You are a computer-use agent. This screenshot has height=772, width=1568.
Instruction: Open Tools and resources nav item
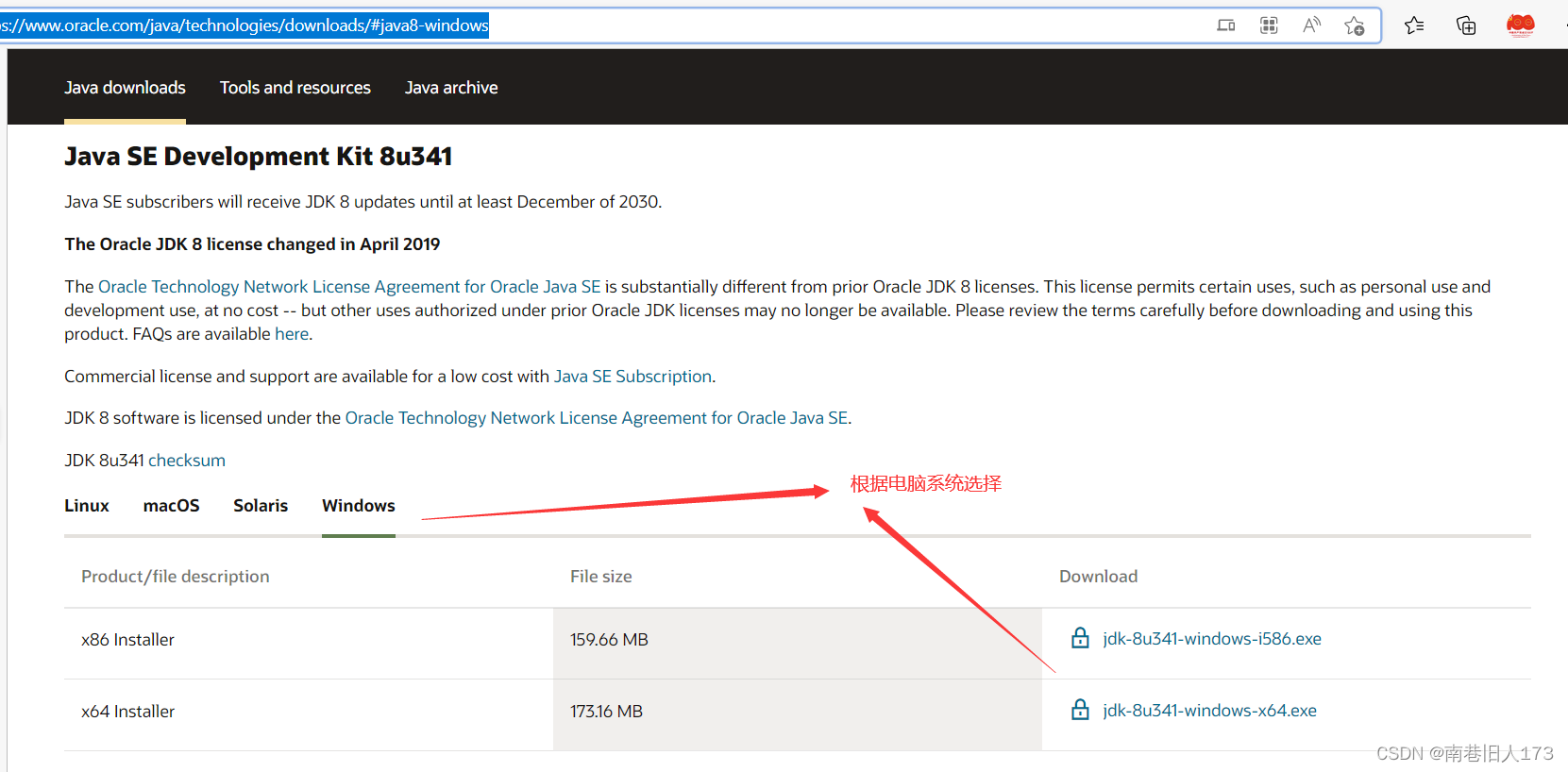tap(295, 88)
